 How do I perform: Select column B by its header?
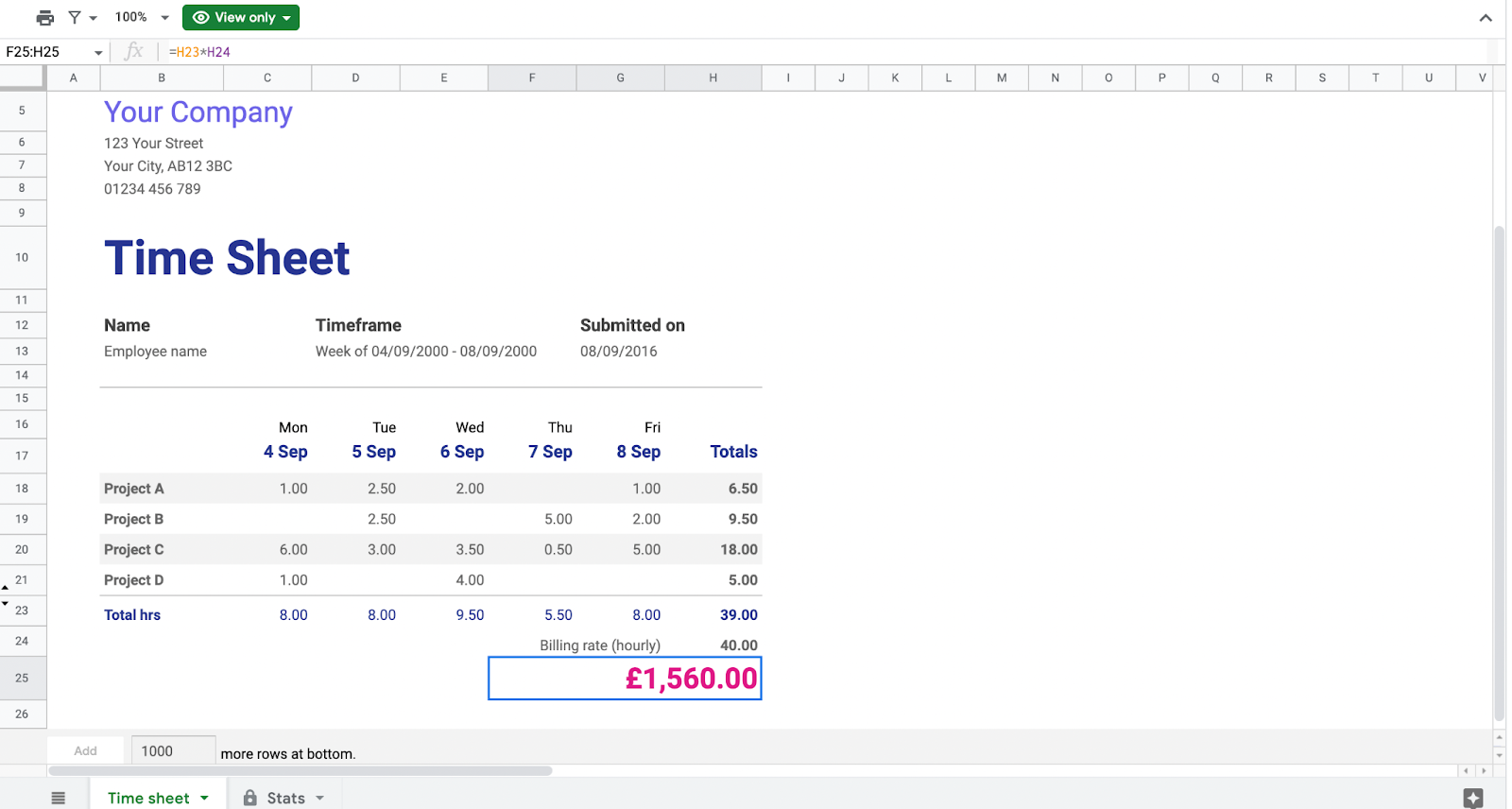(x=162, y=77)
